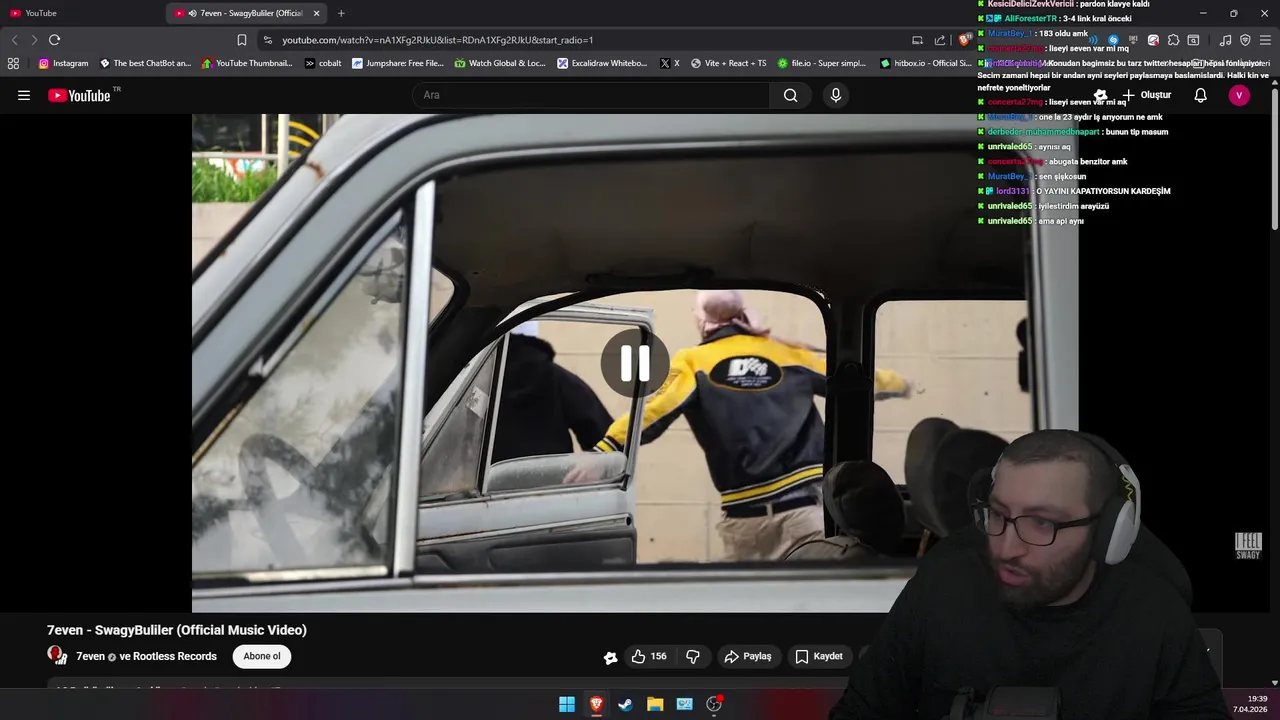The image size is (1280, 720).
Task: Open YouTube Thumbnail bookmark
Action: 248,63
